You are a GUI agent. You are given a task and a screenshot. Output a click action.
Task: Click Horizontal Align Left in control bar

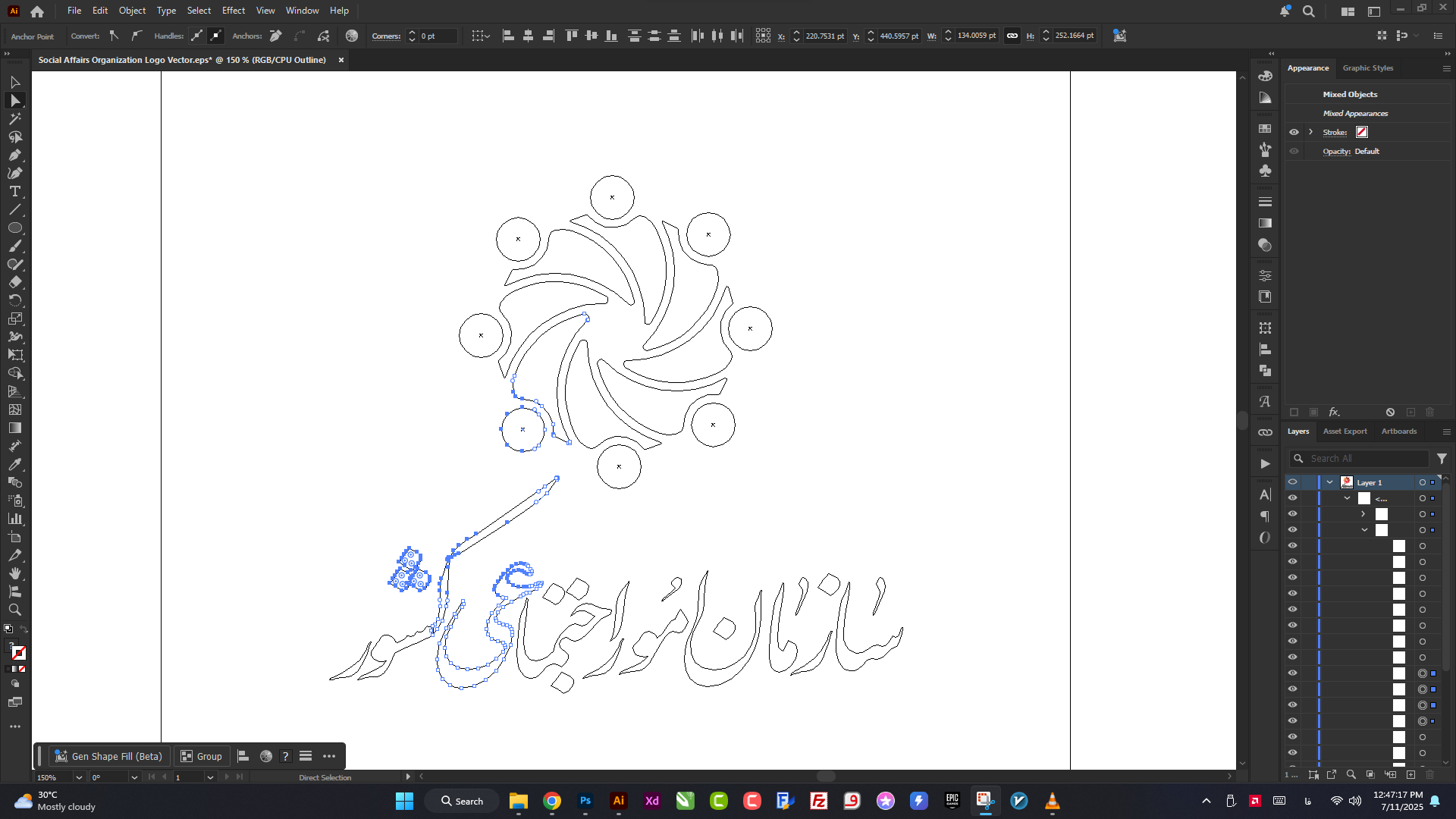point(509,36)
